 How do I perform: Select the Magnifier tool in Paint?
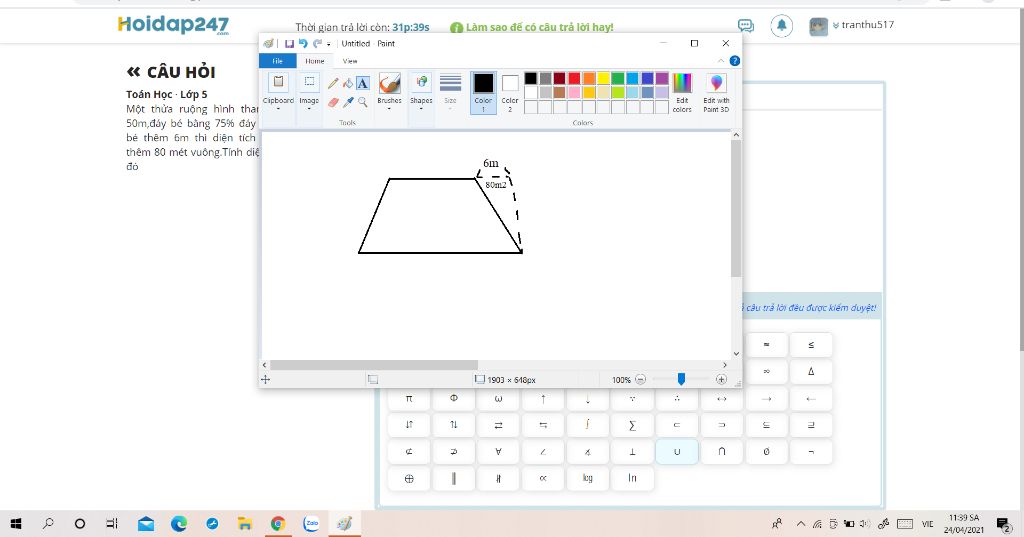tap(362, 102)
